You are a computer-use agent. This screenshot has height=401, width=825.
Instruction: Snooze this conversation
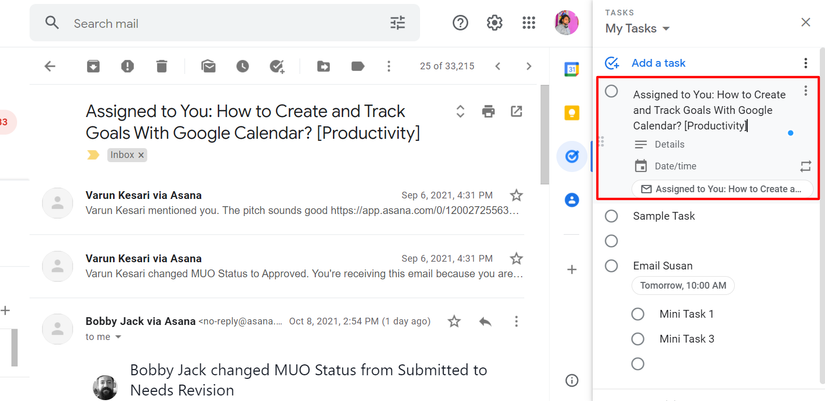pyautogui.click(x=242, y=66)
